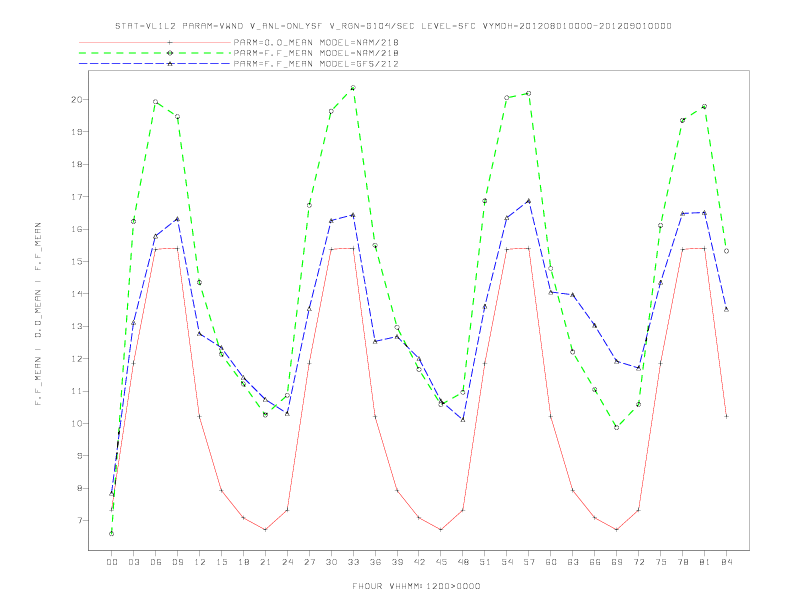Click x-axis tick label 75
792x612 pixels.
661,562
